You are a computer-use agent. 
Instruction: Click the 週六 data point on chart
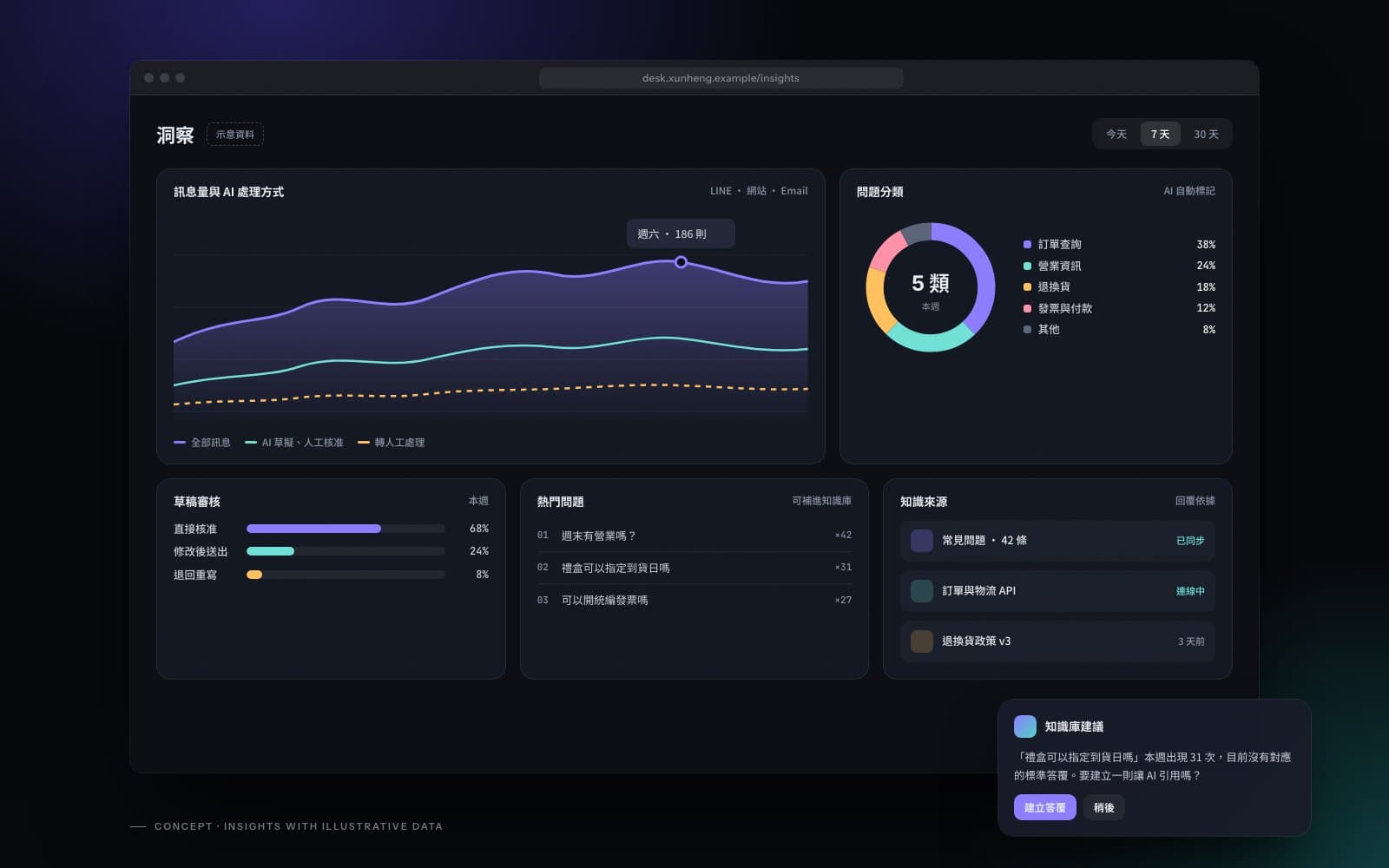681,262
